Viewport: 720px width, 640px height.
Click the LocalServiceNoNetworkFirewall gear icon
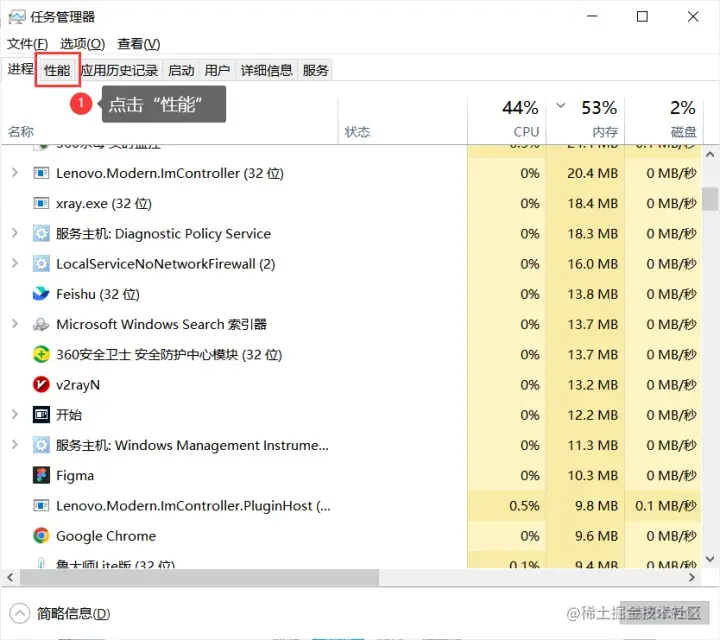(41, 264)
